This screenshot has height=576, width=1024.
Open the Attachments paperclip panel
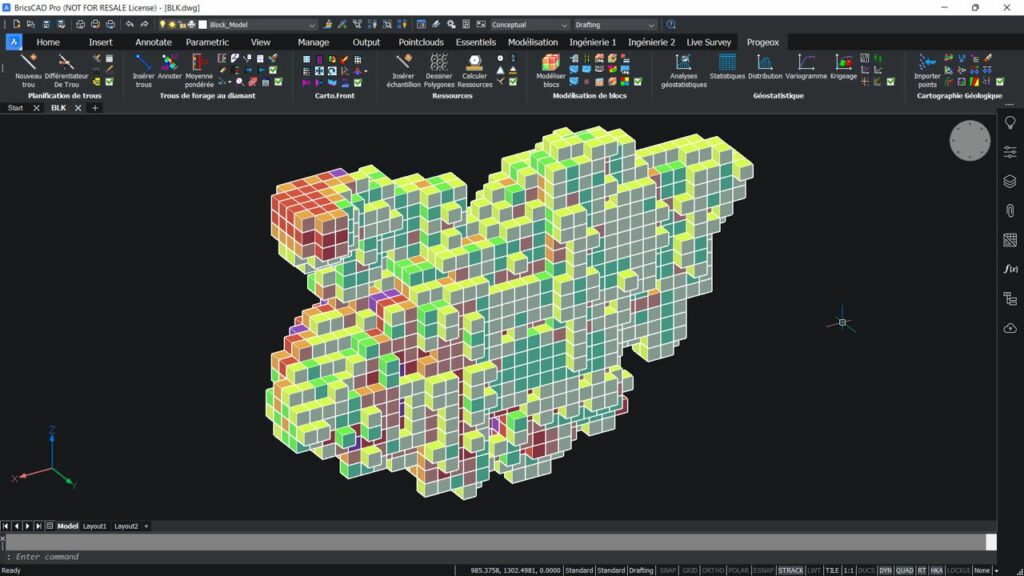[x=1010, y=210]
